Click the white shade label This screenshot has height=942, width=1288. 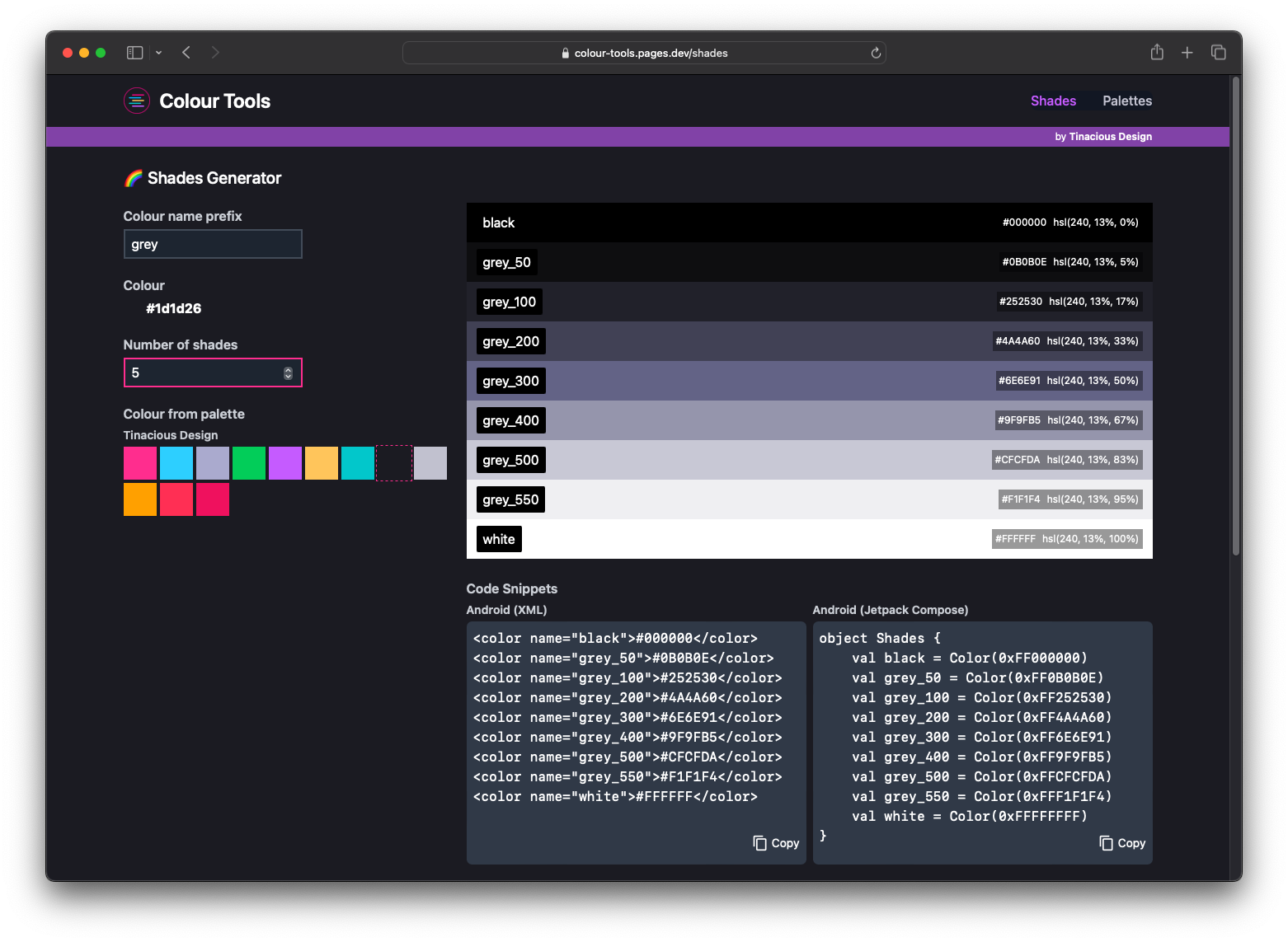499,539
